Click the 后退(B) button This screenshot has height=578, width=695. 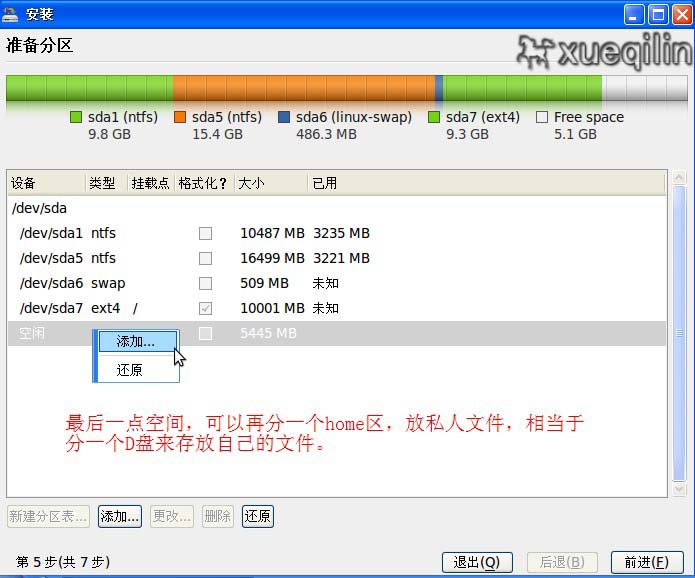pyautogui.click(x=562, y=562)
